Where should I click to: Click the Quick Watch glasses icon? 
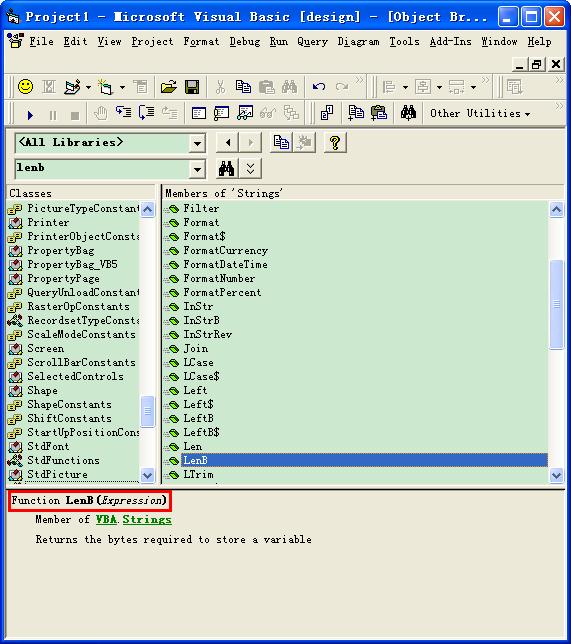click(268, 113)
